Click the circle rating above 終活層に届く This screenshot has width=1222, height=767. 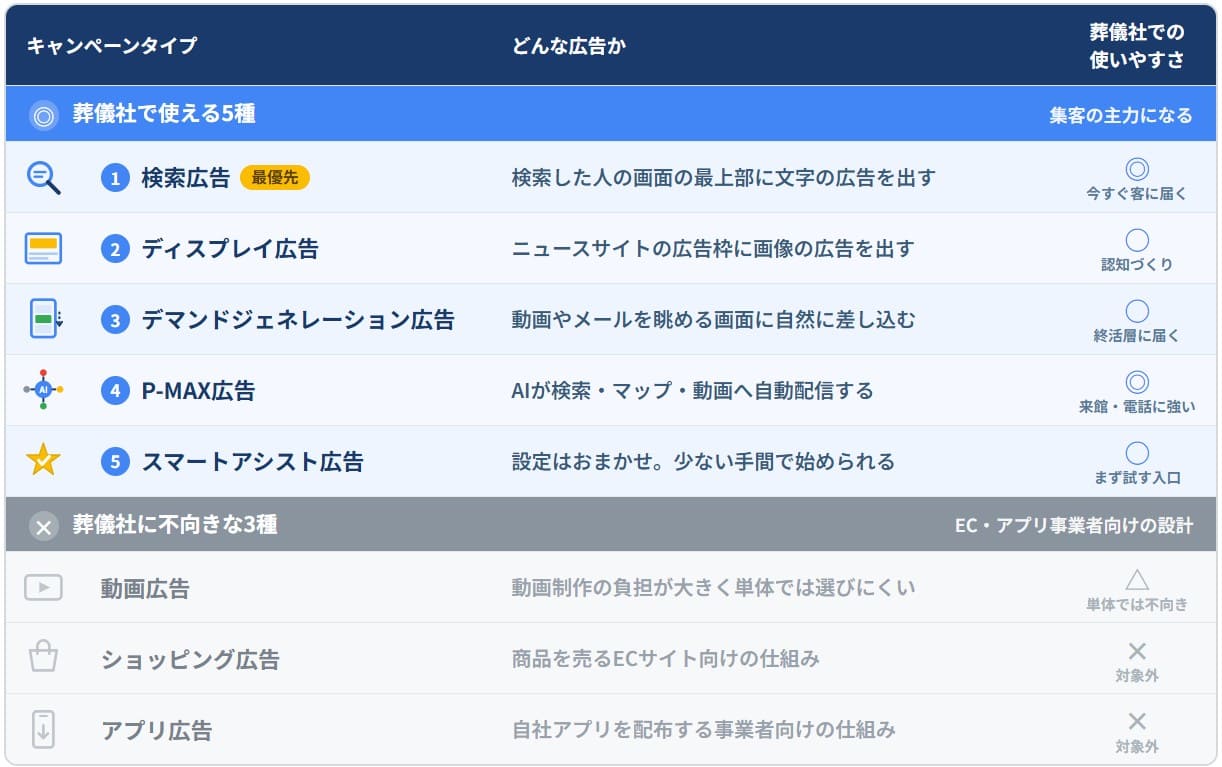tap(1137, 311)
